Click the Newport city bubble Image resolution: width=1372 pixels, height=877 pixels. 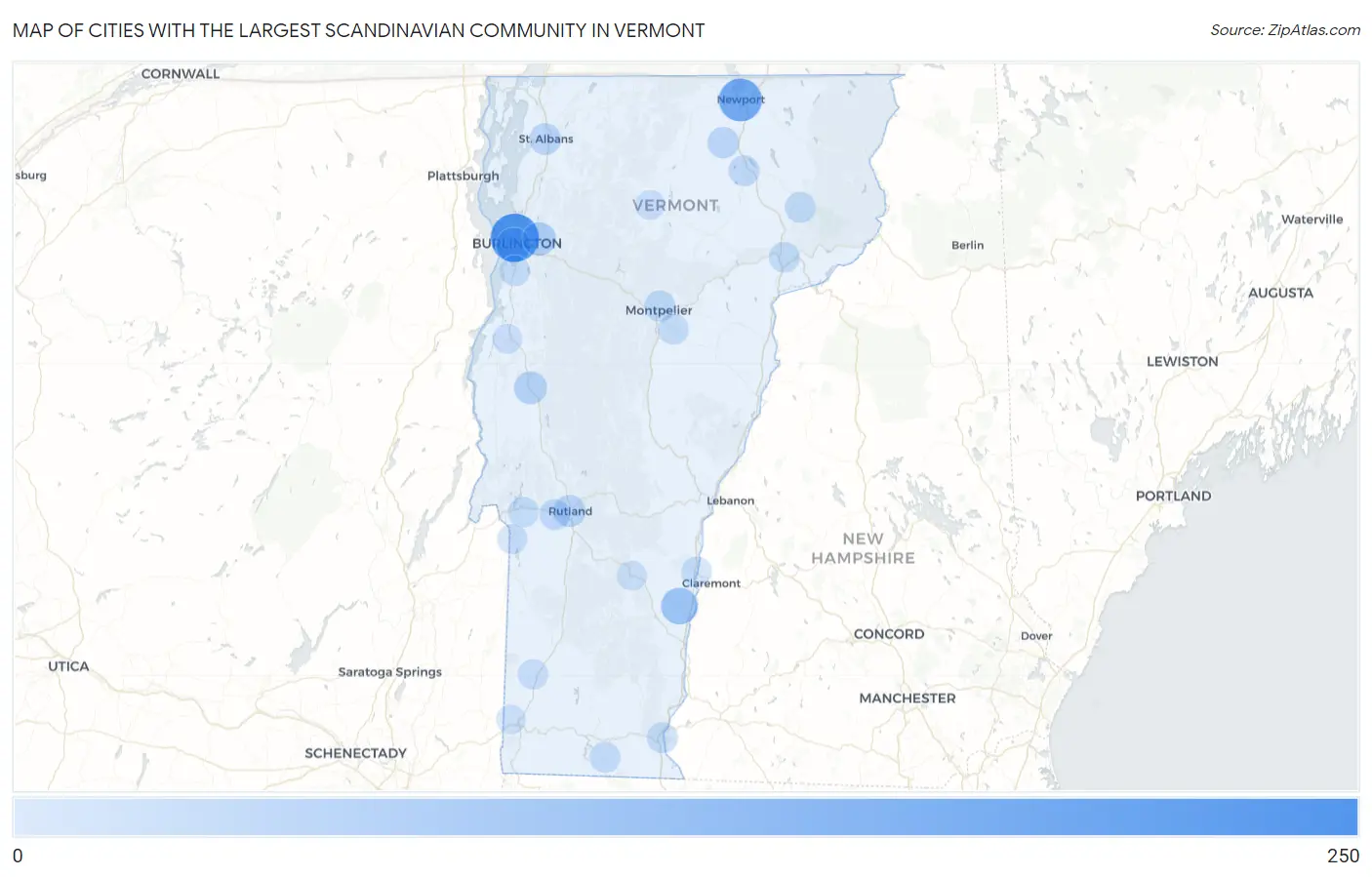[x=740, y=100]
